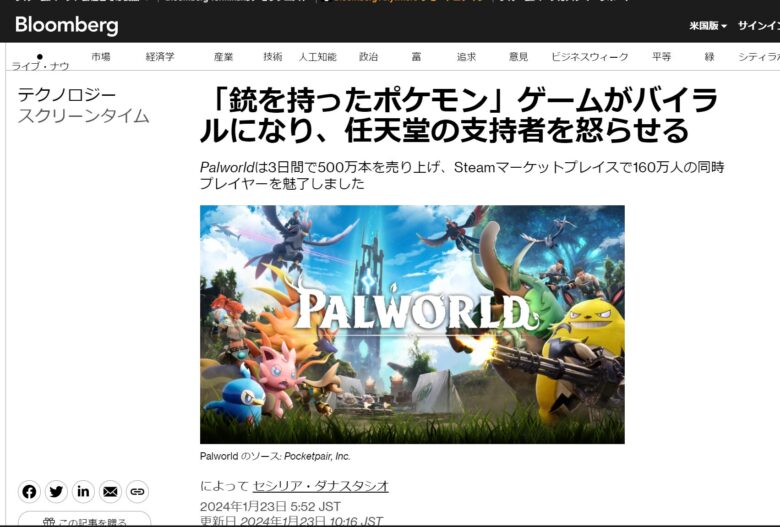
Task: Click the Palworld article image
Action: (412, 324)
